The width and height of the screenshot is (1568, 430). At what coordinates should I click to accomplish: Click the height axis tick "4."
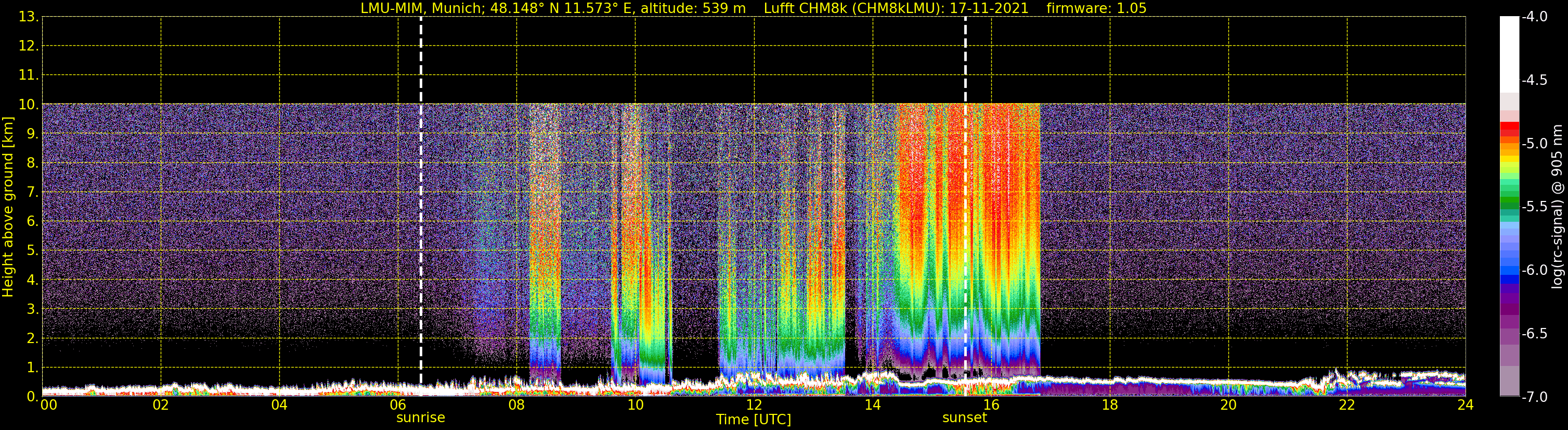click(32, 280)
